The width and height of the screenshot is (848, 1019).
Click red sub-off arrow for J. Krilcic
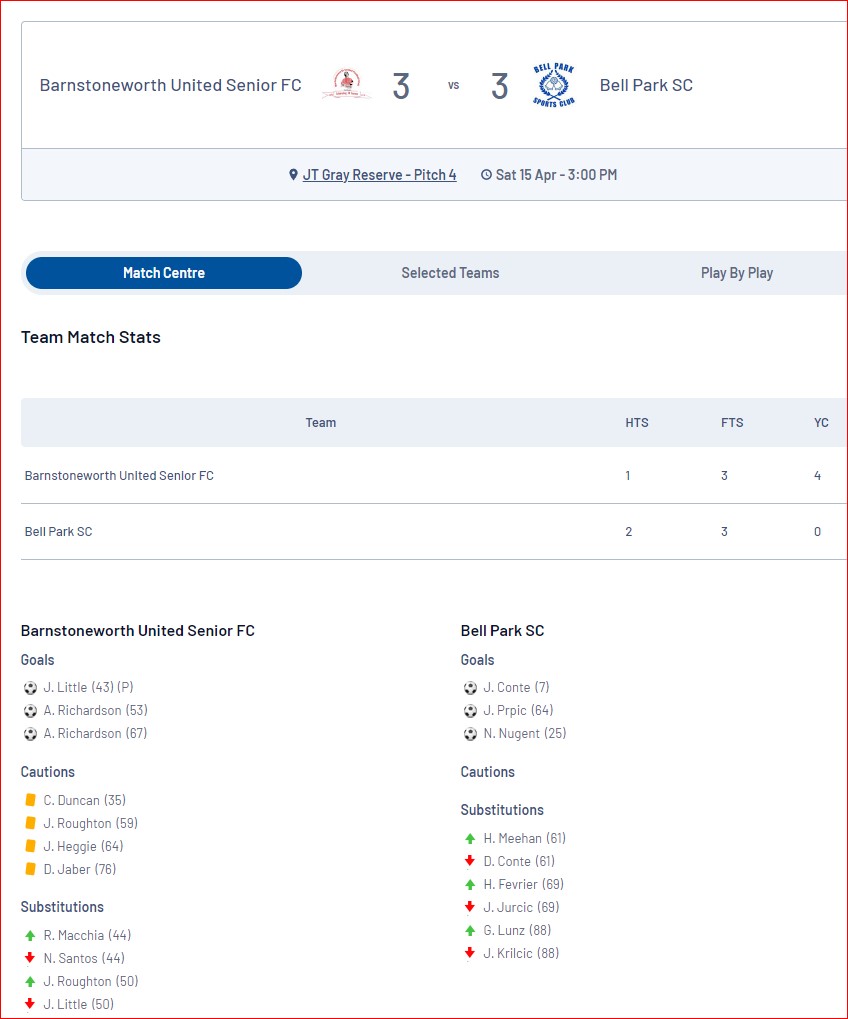(470, 953)
